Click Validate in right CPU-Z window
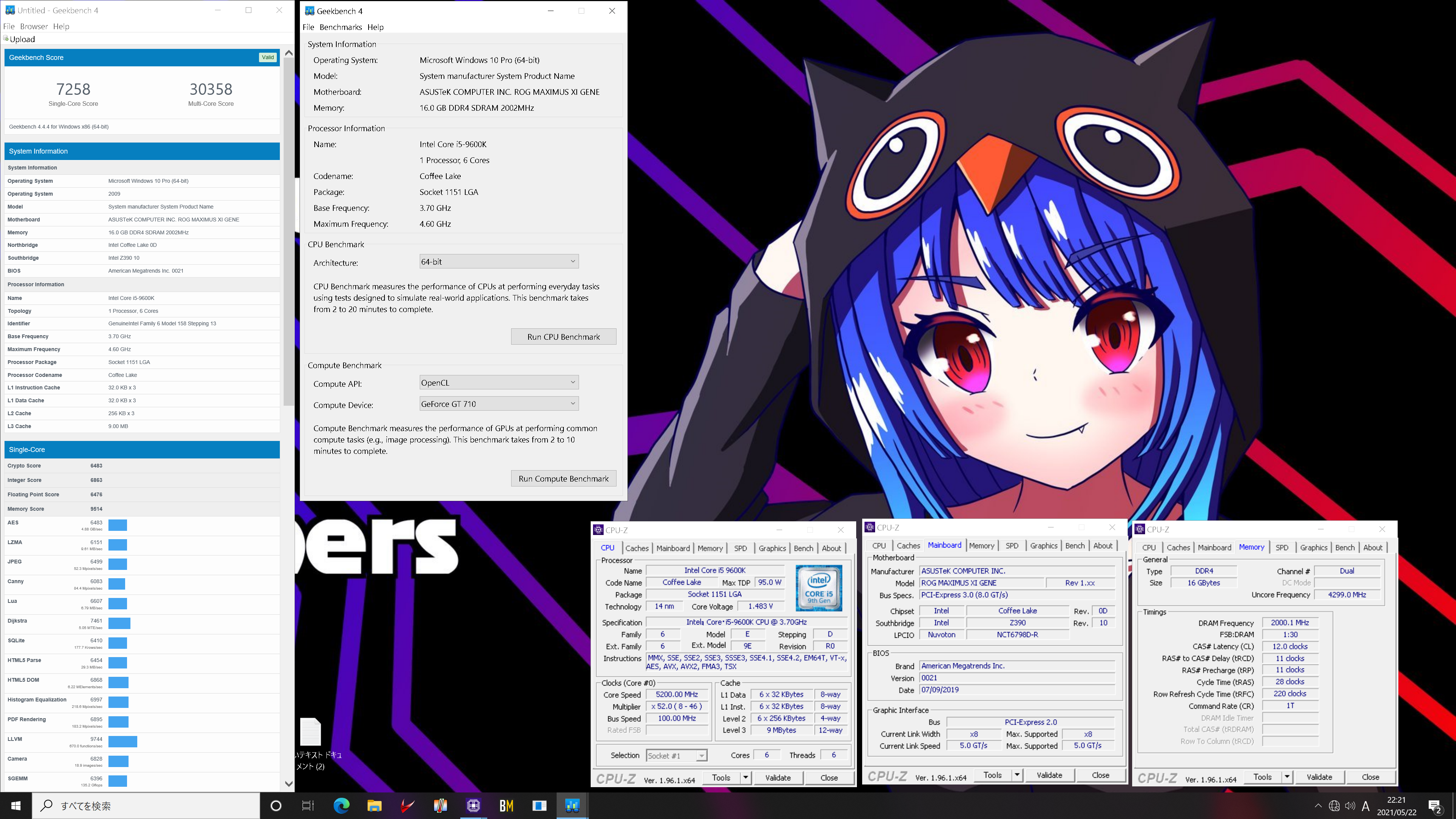Viewport: 1456px width, 819px height. [x=1319, y=777]
